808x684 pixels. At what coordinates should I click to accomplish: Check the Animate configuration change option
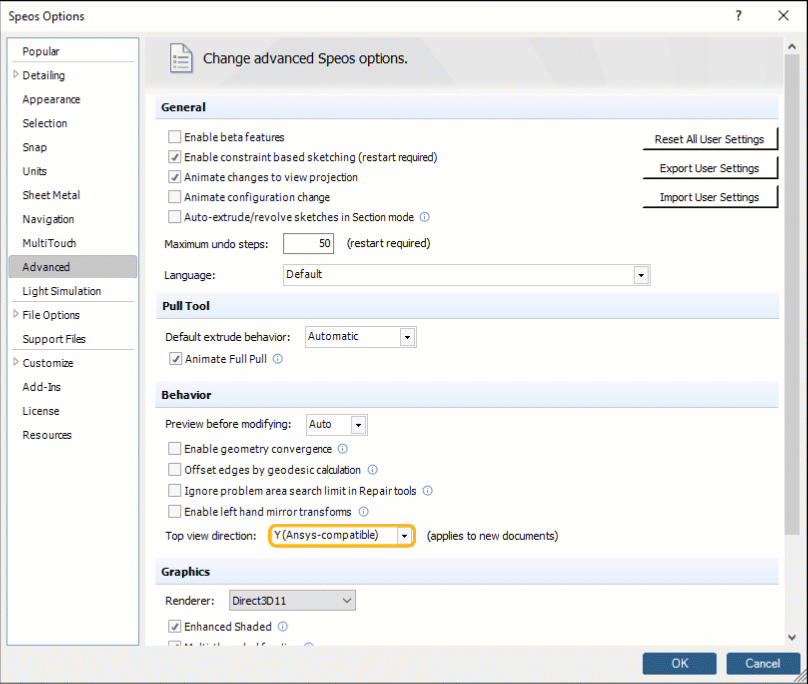click(x=174, y=198)
